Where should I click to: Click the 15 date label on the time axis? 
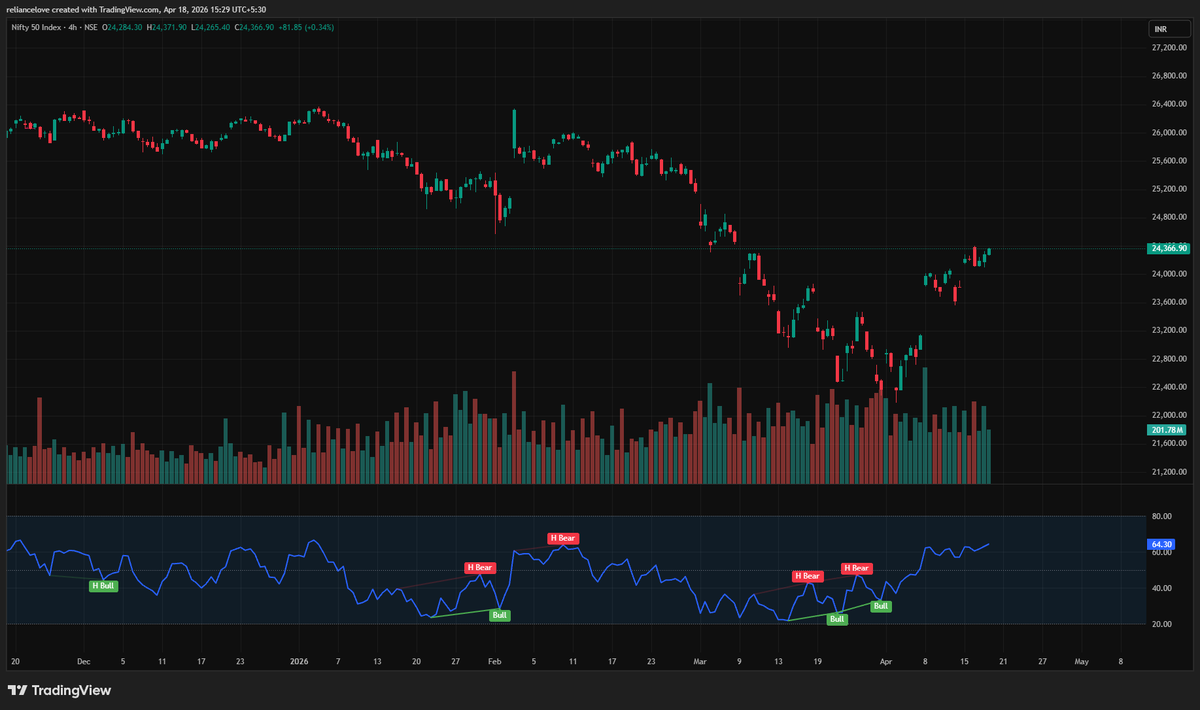(x=964, y=661)
